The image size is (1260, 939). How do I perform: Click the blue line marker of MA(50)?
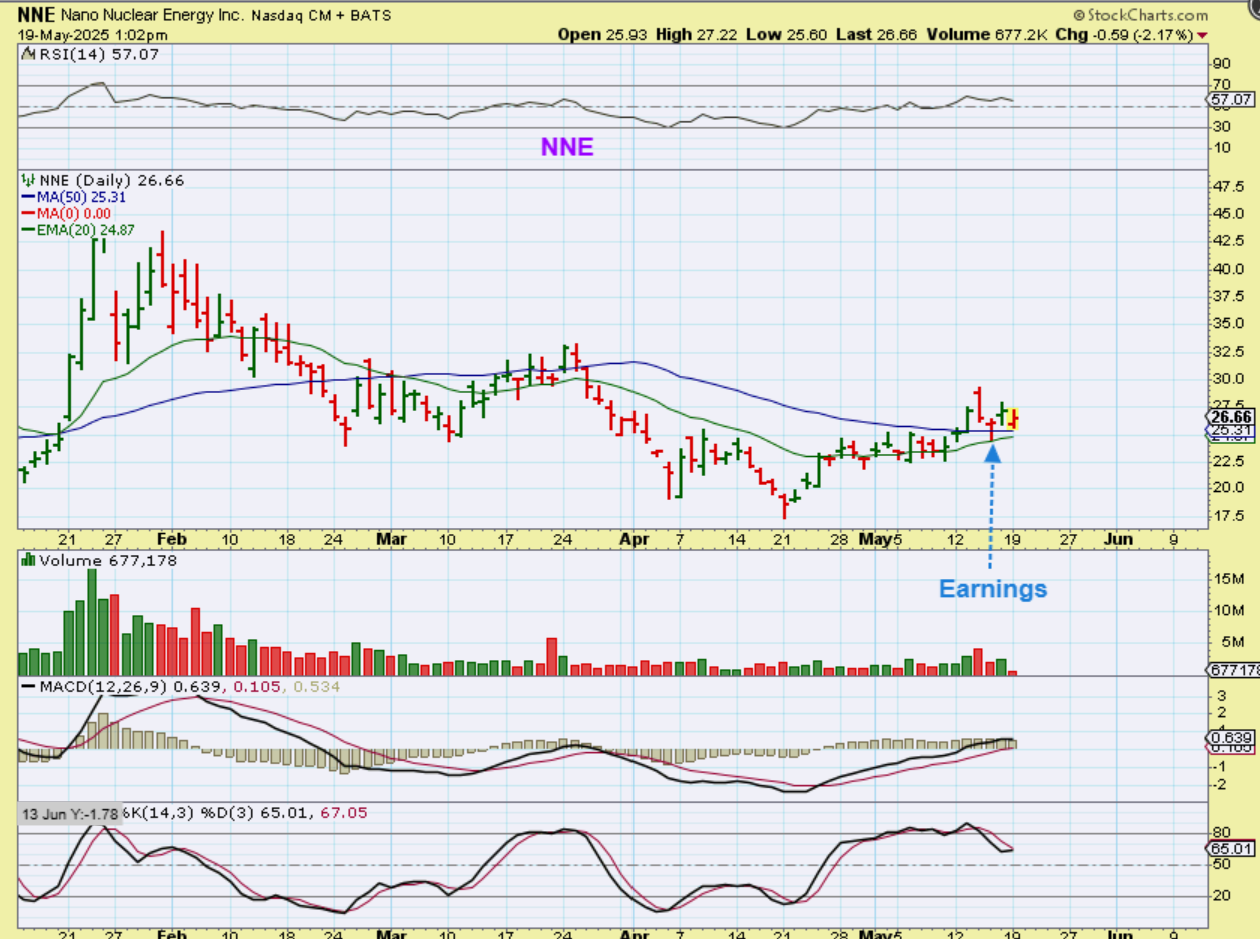[27, 197]
